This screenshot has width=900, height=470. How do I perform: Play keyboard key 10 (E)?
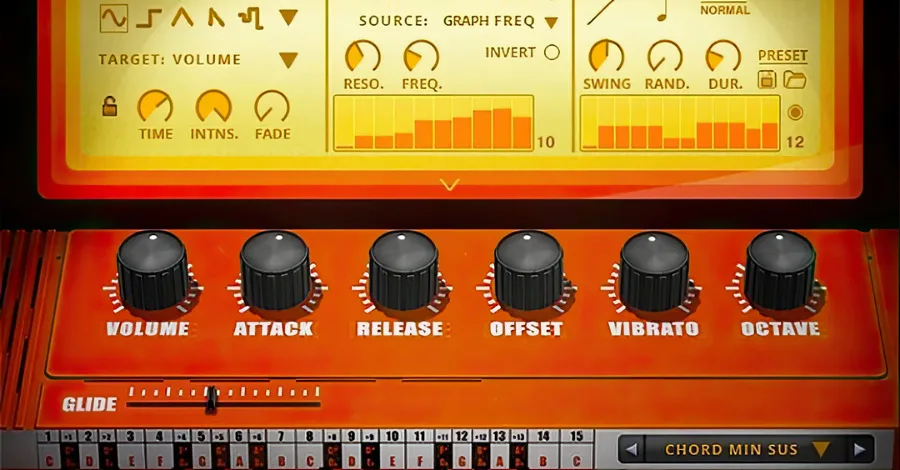[392, 450]
